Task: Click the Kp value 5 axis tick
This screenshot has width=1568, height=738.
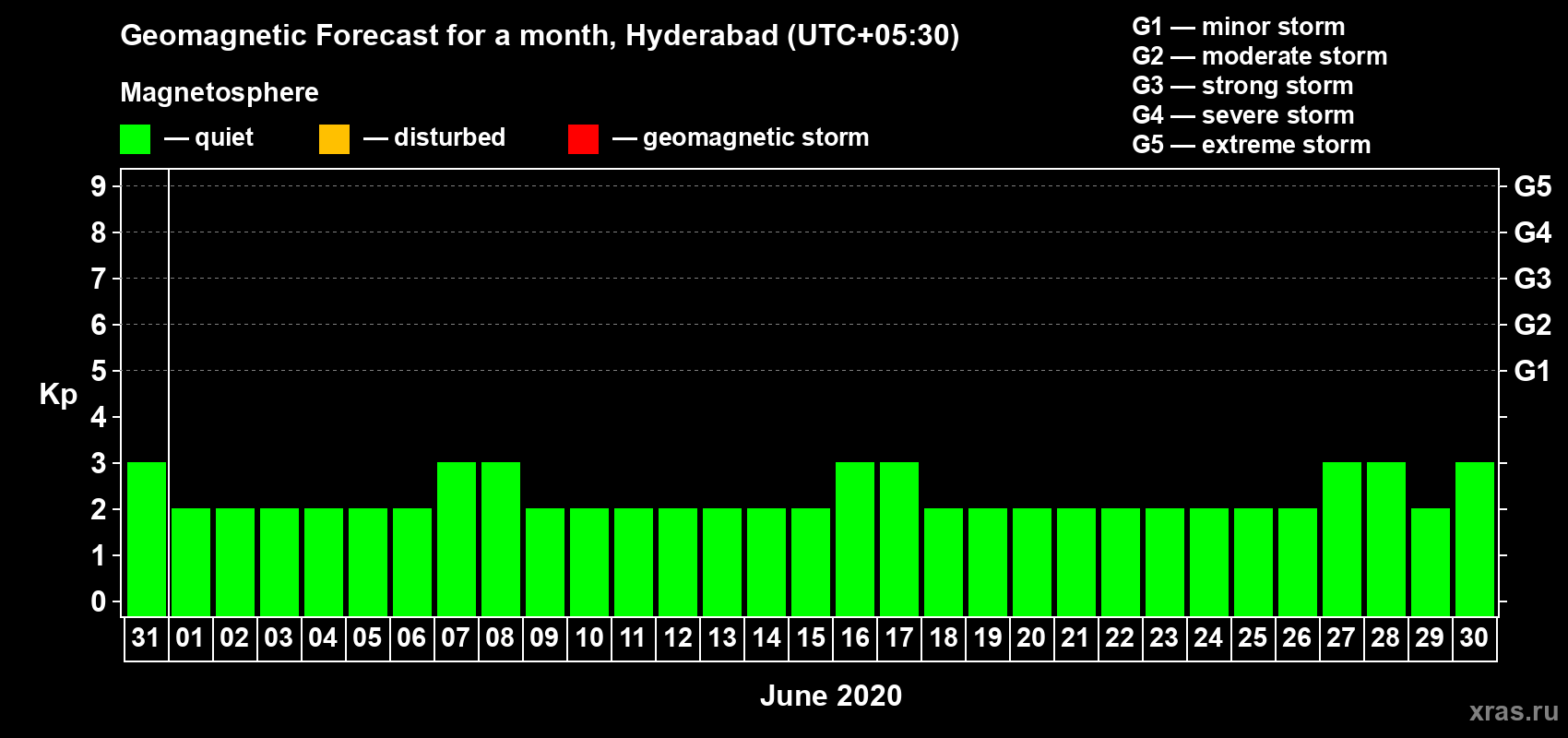Action: coord(99,371)
